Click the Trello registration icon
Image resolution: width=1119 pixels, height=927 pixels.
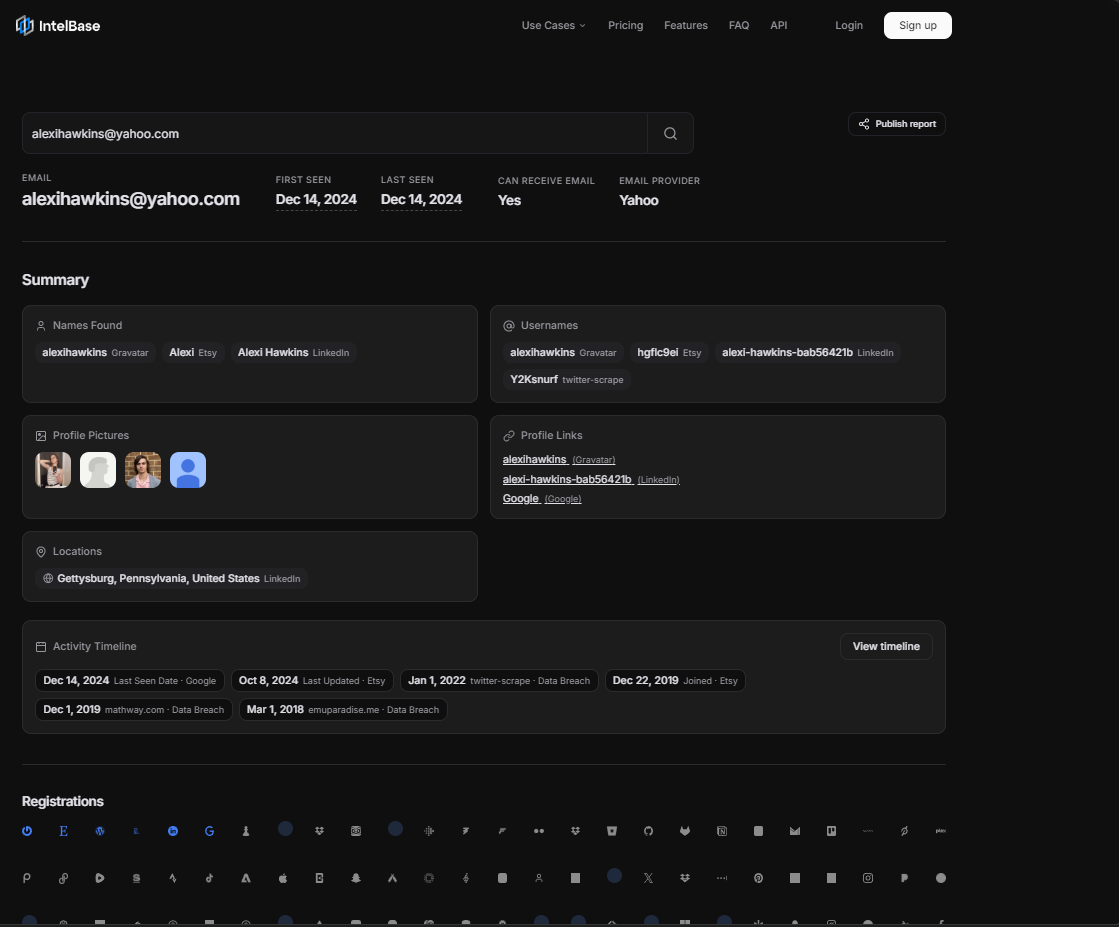pos(831,831)
